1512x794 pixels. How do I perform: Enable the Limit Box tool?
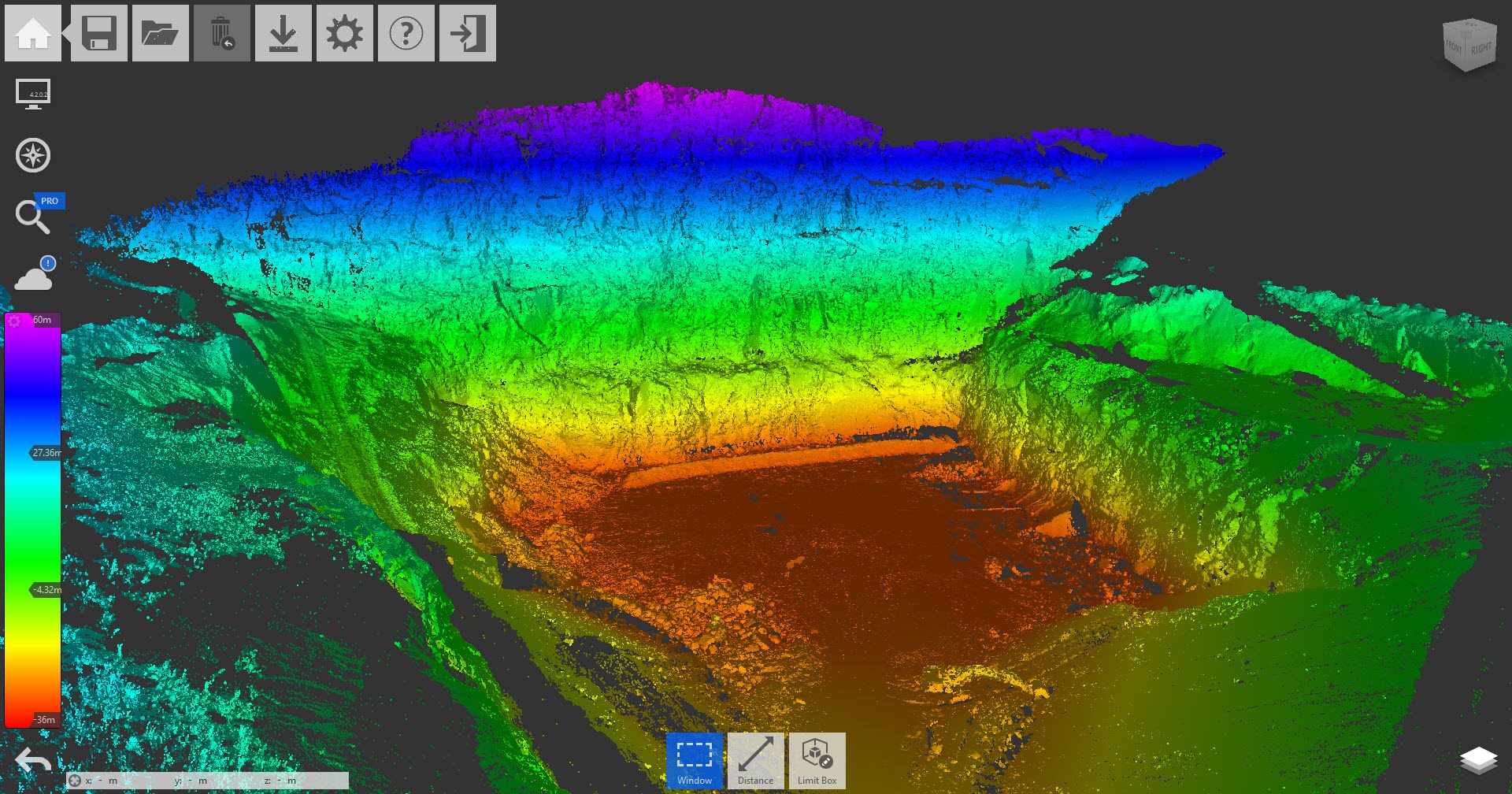click(817, 760)
